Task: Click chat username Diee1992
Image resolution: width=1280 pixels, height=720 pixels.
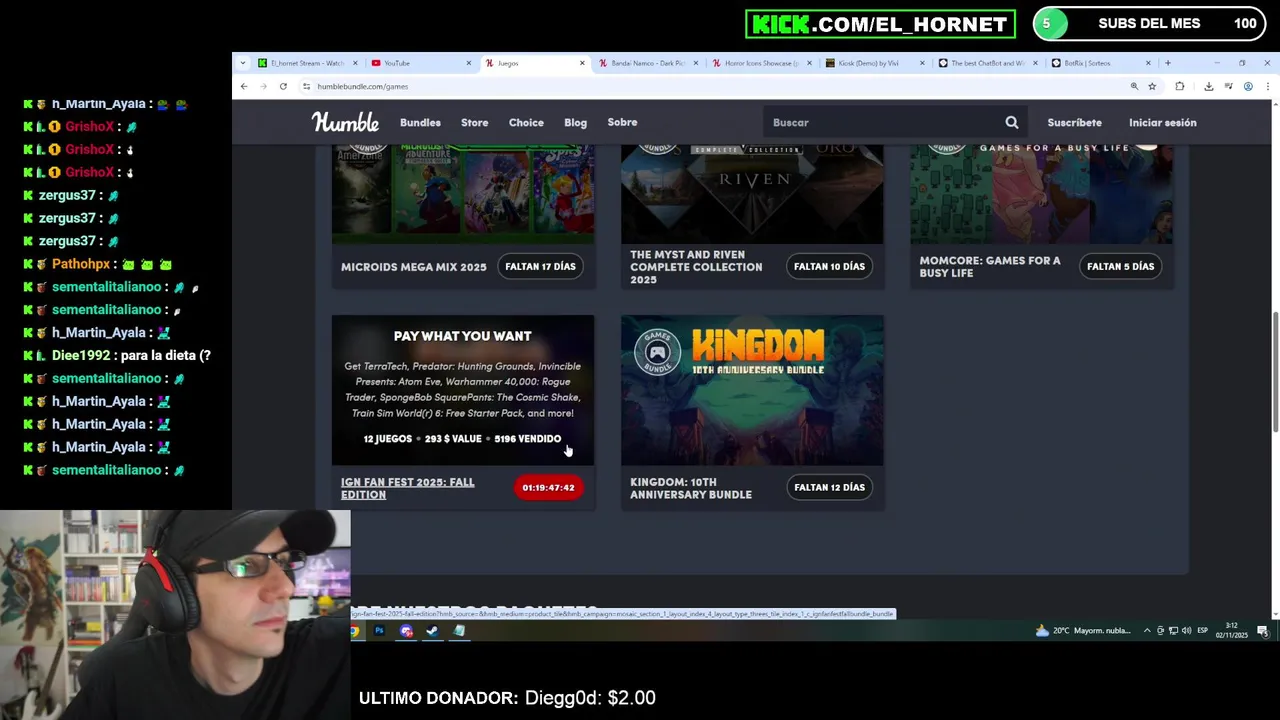Action: point(81,356)
